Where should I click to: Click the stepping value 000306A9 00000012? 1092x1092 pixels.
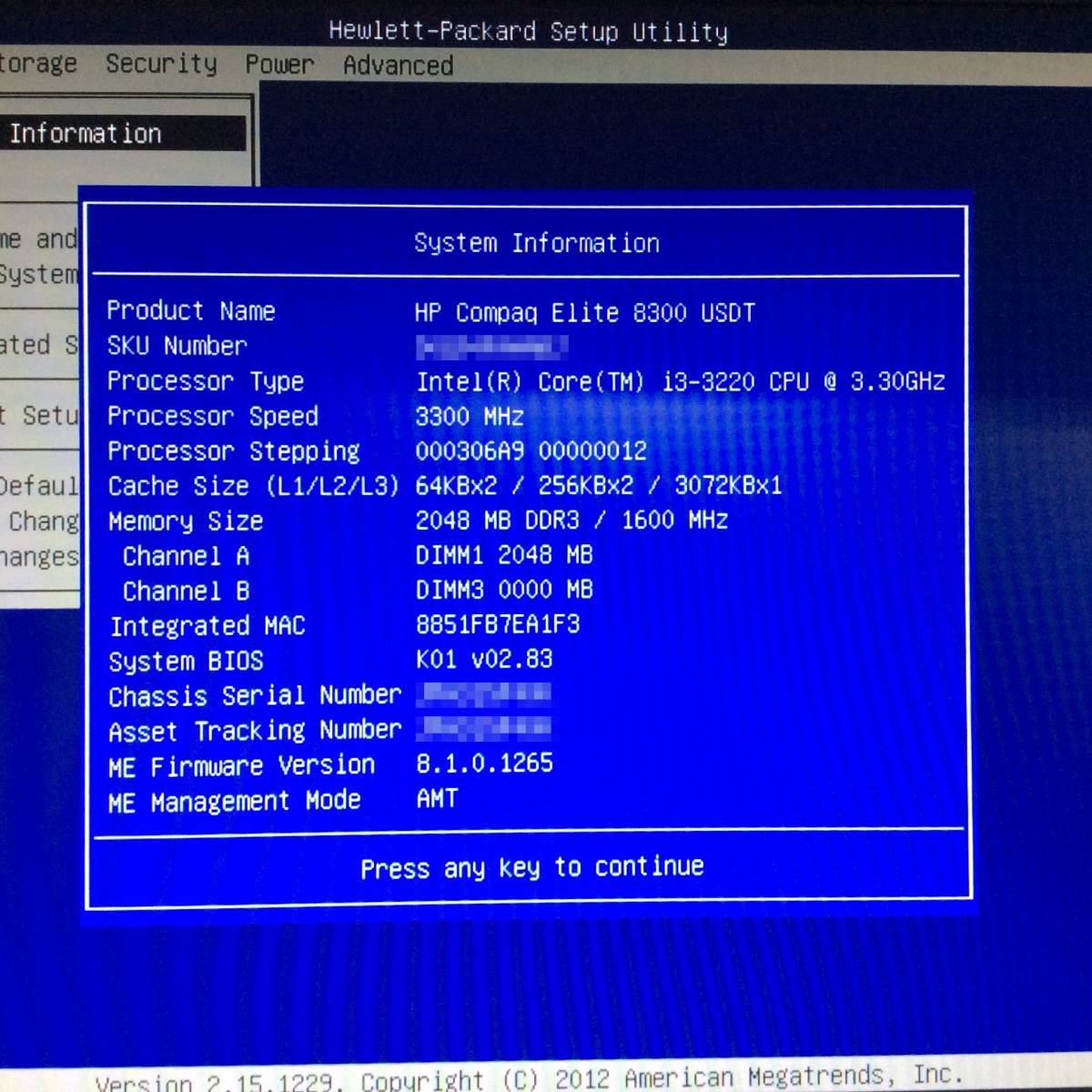(x=531, y=450)
